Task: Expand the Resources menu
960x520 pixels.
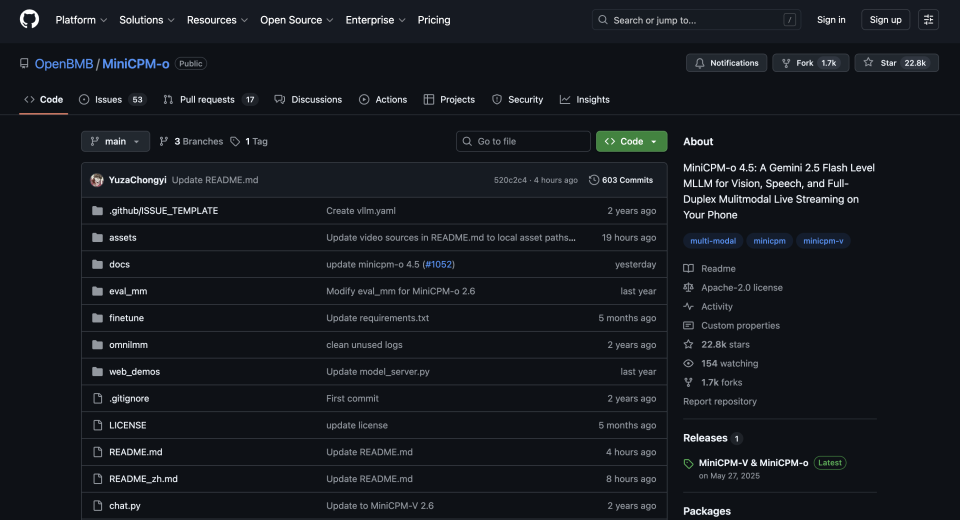Action: [x=217, y=20]
